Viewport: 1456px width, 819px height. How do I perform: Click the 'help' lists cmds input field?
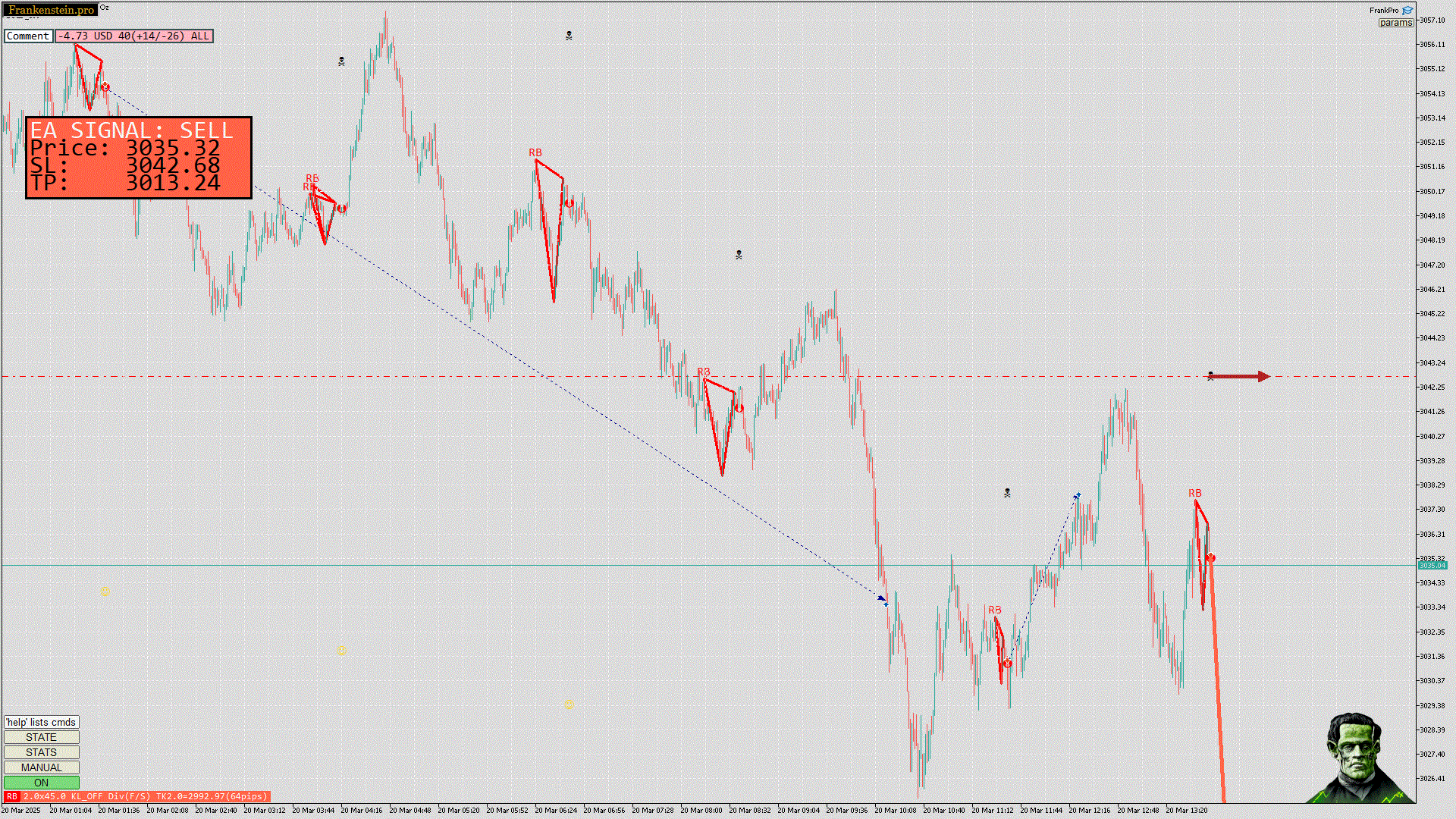click(x=41, y=722)
